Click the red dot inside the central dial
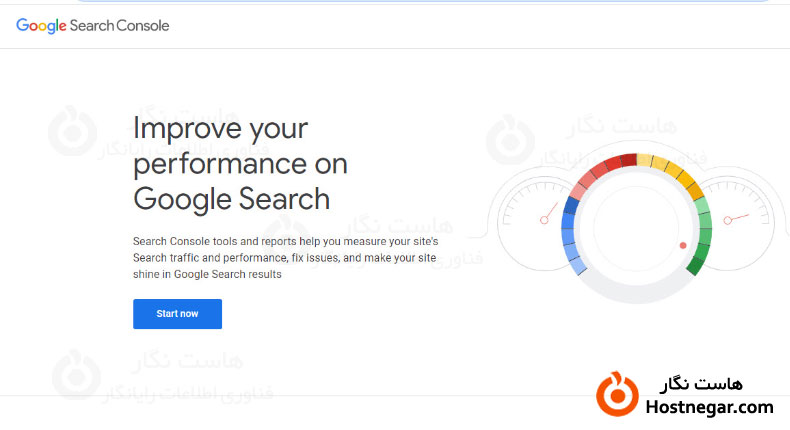Image resolution: width=790 pixels, height=430 pixels. [683, 245]
